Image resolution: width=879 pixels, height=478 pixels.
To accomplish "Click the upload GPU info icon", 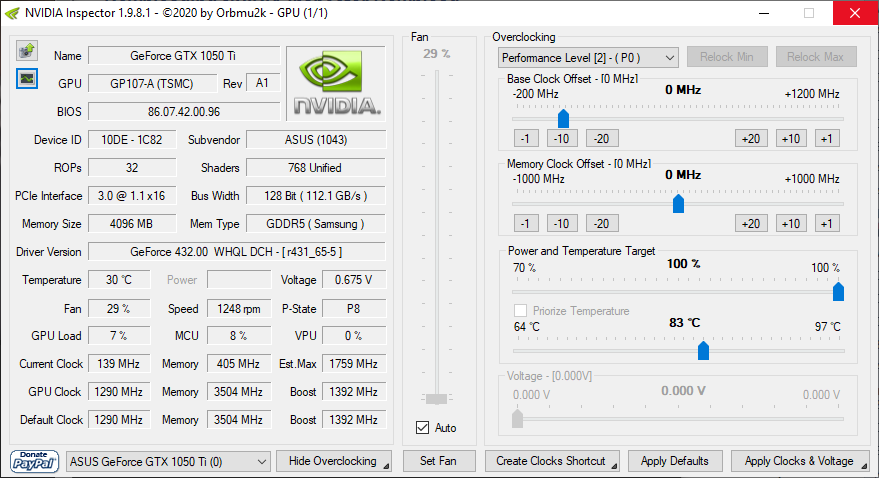I will tap(26, 51).
